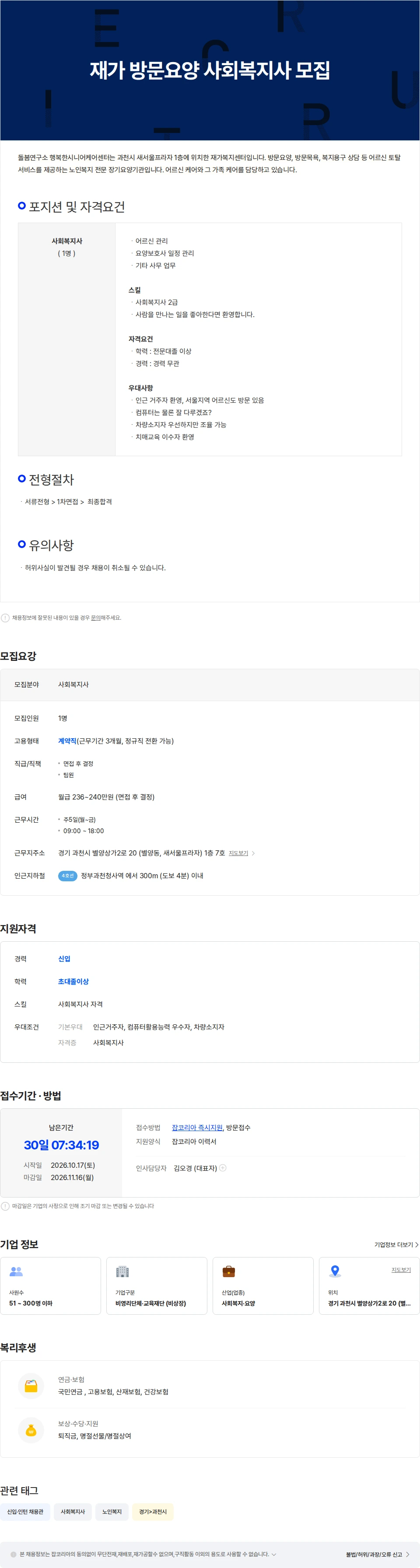
Task: Click the 사회복지사 2급 skill line
Action: tap(157, 303)
